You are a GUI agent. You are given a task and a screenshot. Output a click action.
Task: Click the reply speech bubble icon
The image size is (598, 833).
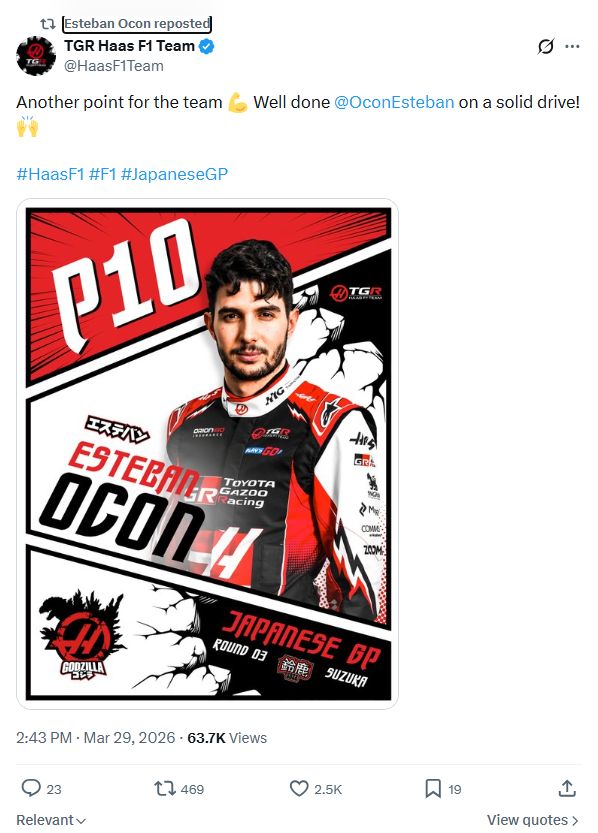point(31,788)
